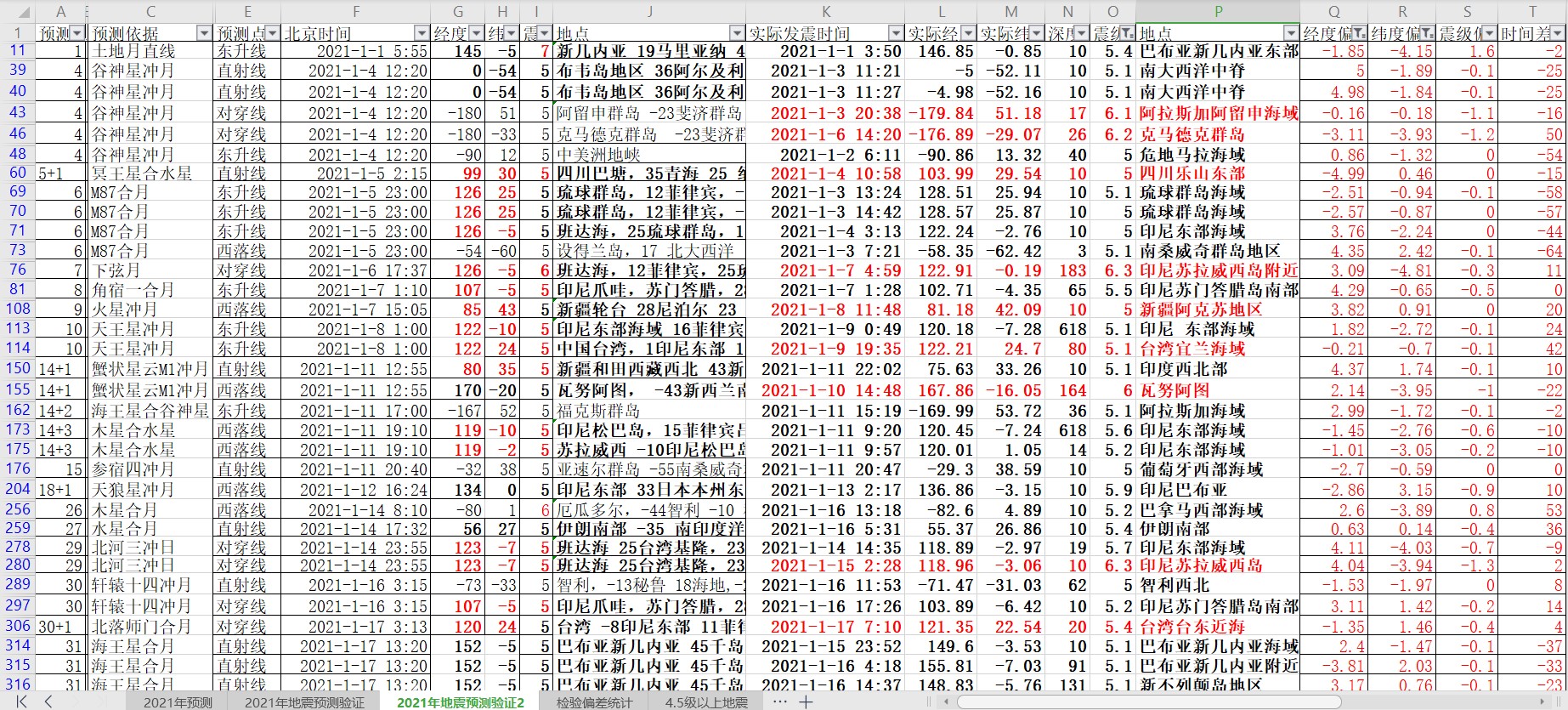Click the red cell 新疆阿克苏地区
Image resolution: width=1568 pixels, height=710 pixels.
[x=1218, y=310]
